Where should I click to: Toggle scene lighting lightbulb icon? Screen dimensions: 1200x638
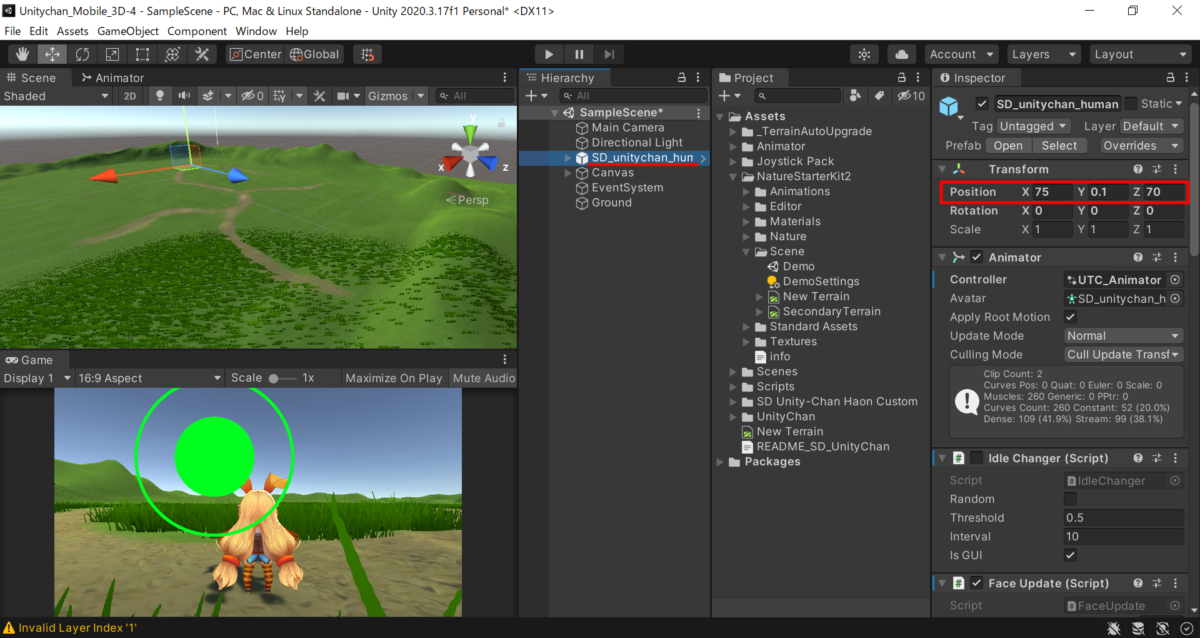158,96
